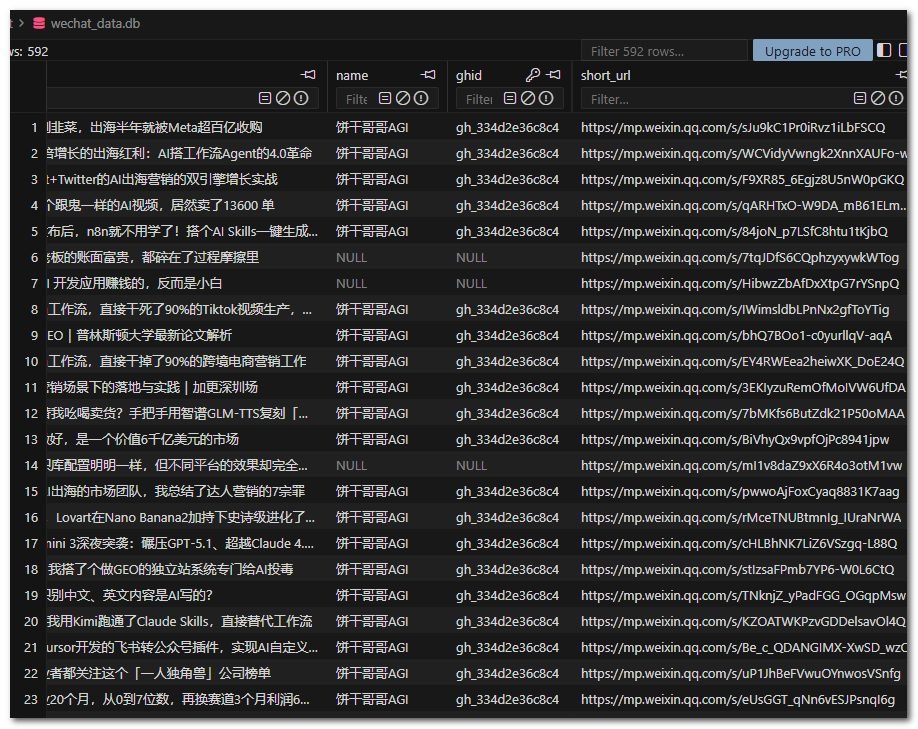Click the wechat_data.db database icon in breadcrumb
Image resolution: width=918 pixels, height=729 pixels.
[39, 23]
